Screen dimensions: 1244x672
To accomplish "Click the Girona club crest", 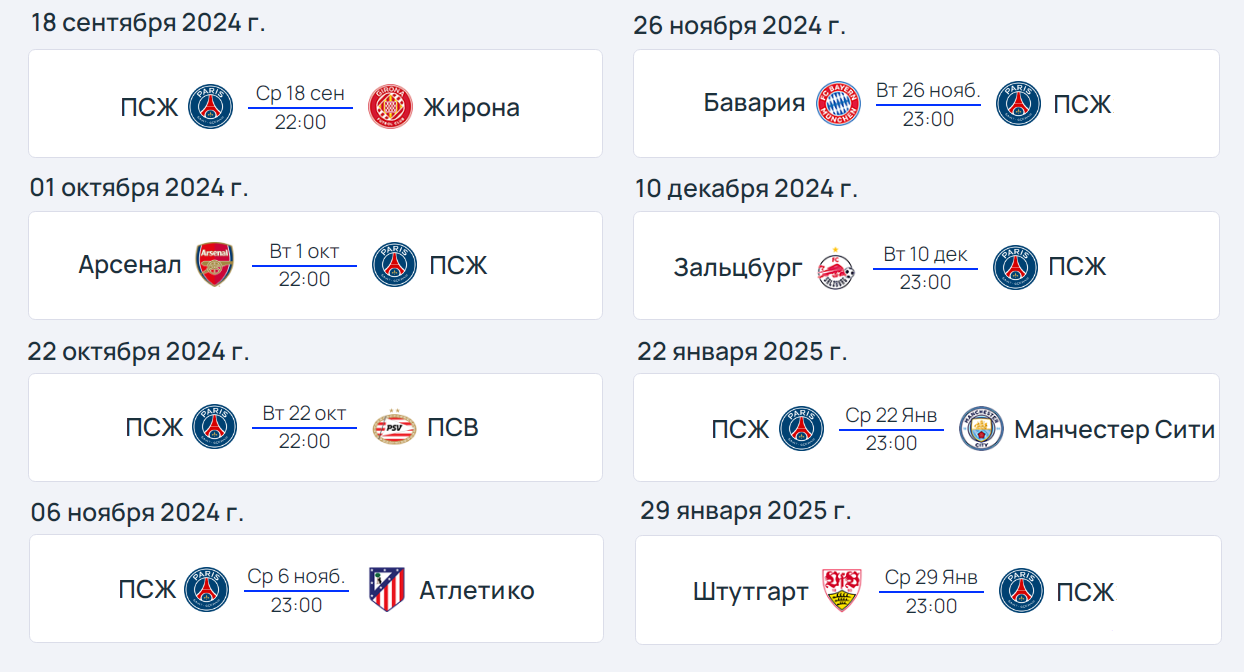I will (x=390, y=107).
